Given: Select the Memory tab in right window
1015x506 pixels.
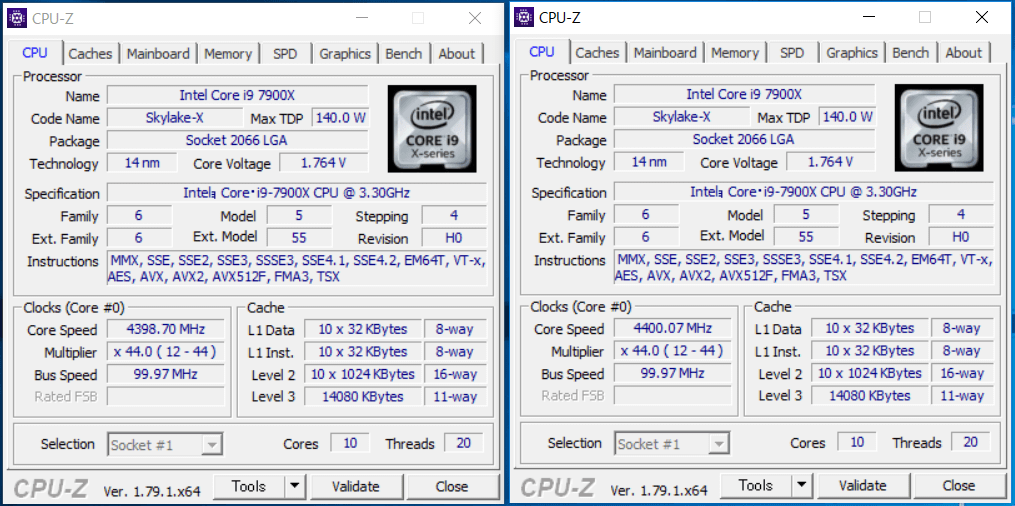Looking at the screenshot, I should point(735,53).
